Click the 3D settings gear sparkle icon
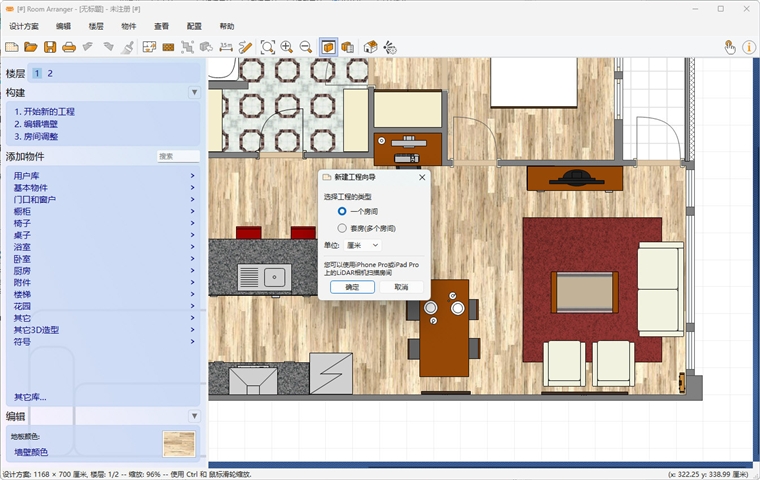This screenshot has height=480, width=760. point(390,47)
